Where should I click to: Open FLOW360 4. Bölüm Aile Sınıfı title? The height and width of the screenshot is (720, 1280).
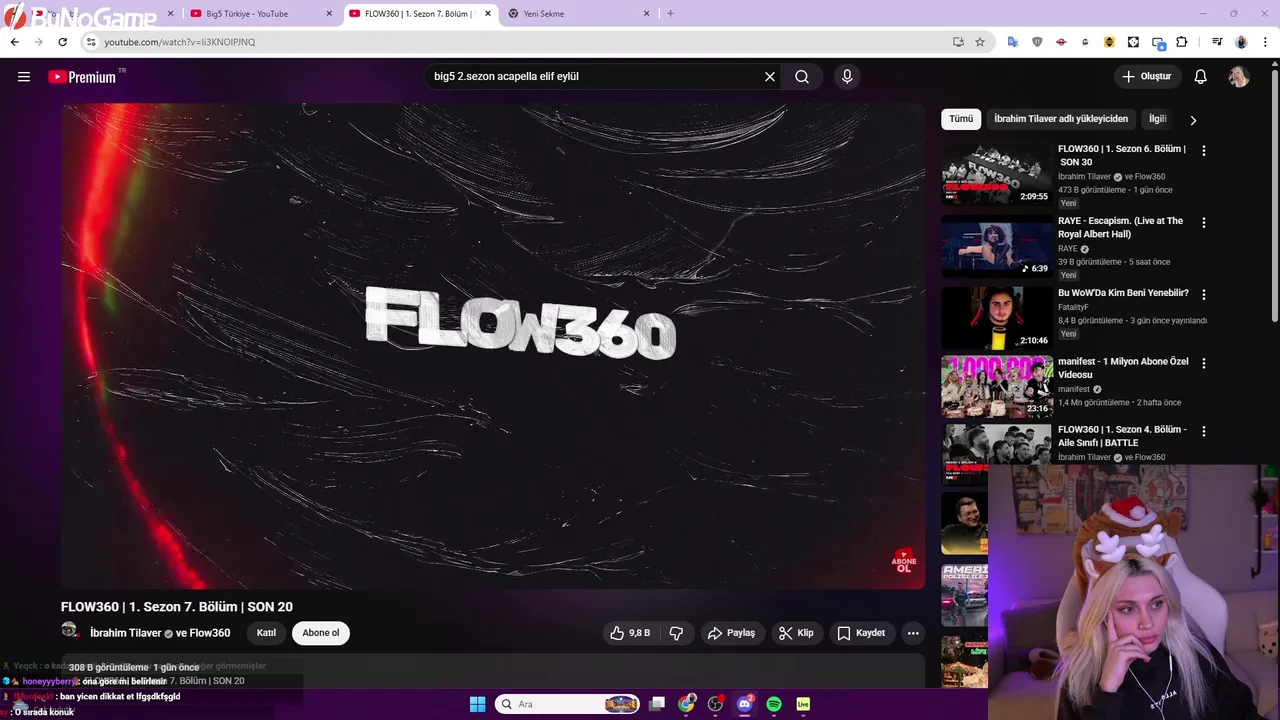(x=1122, y=436)
